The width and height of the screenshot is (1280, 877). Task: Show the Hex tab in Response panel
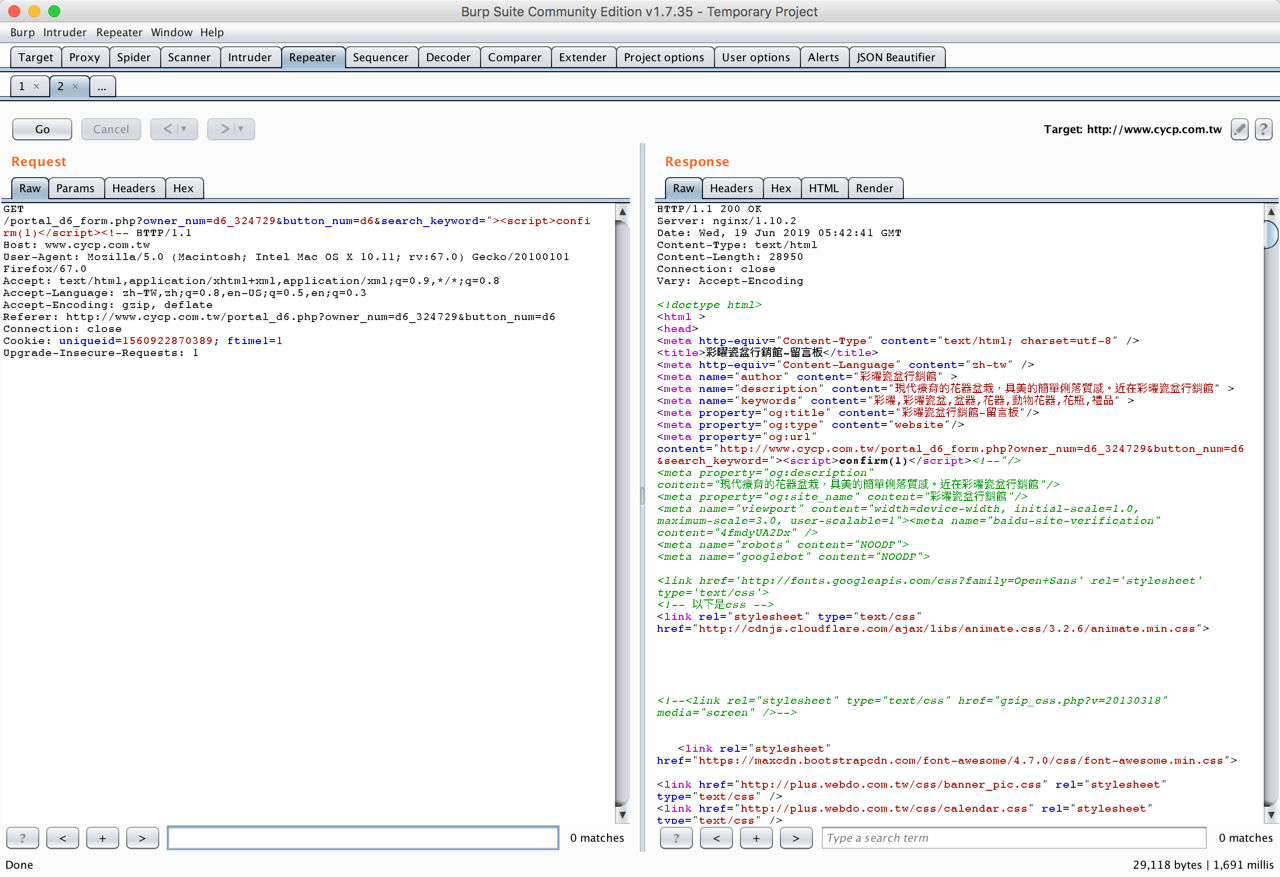pos(781,188)
